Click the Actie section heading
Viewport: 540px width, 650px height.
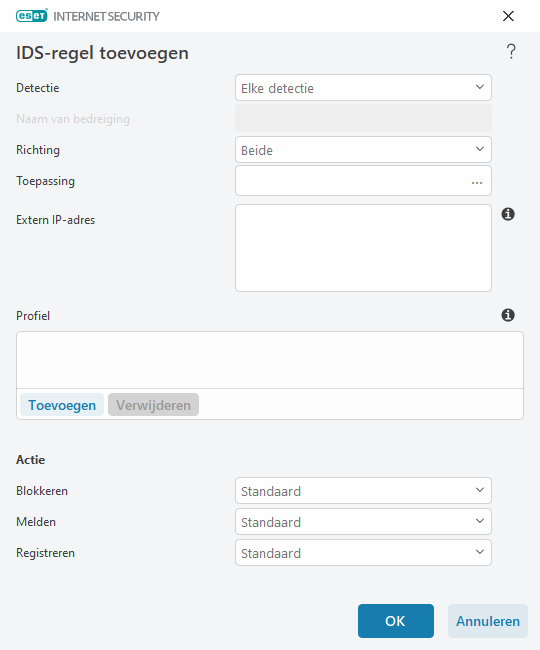(x=31, y=460)
